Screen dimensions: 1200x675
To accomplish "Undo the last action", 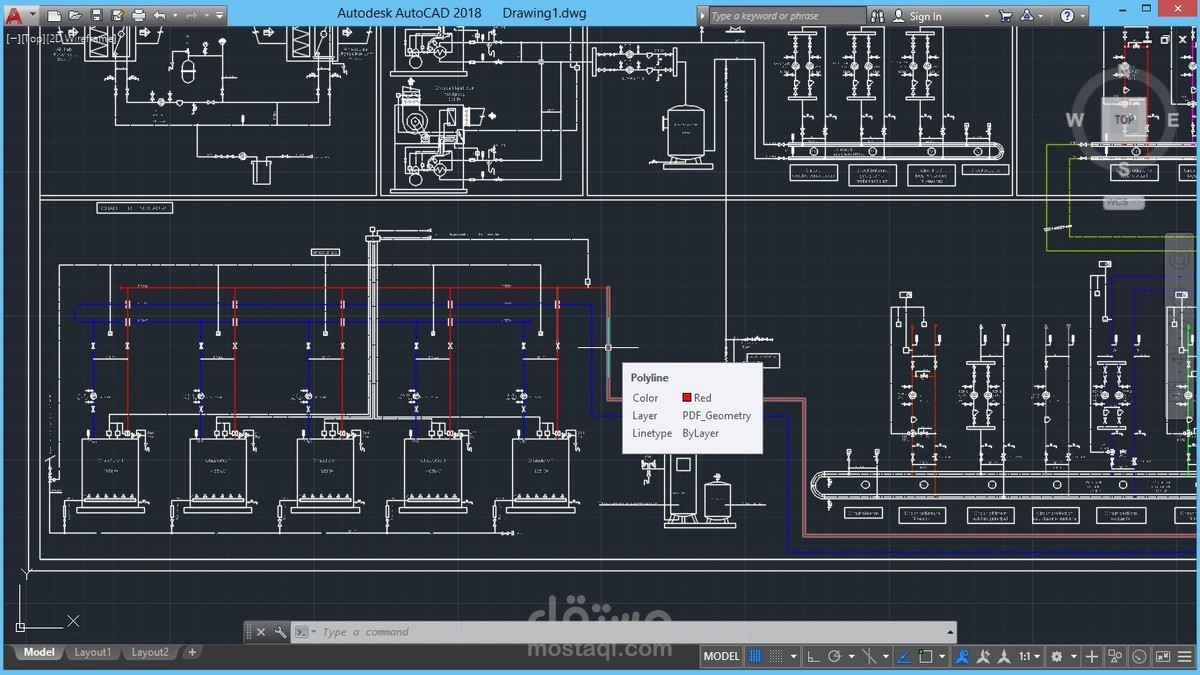I will tap(160, 15).
